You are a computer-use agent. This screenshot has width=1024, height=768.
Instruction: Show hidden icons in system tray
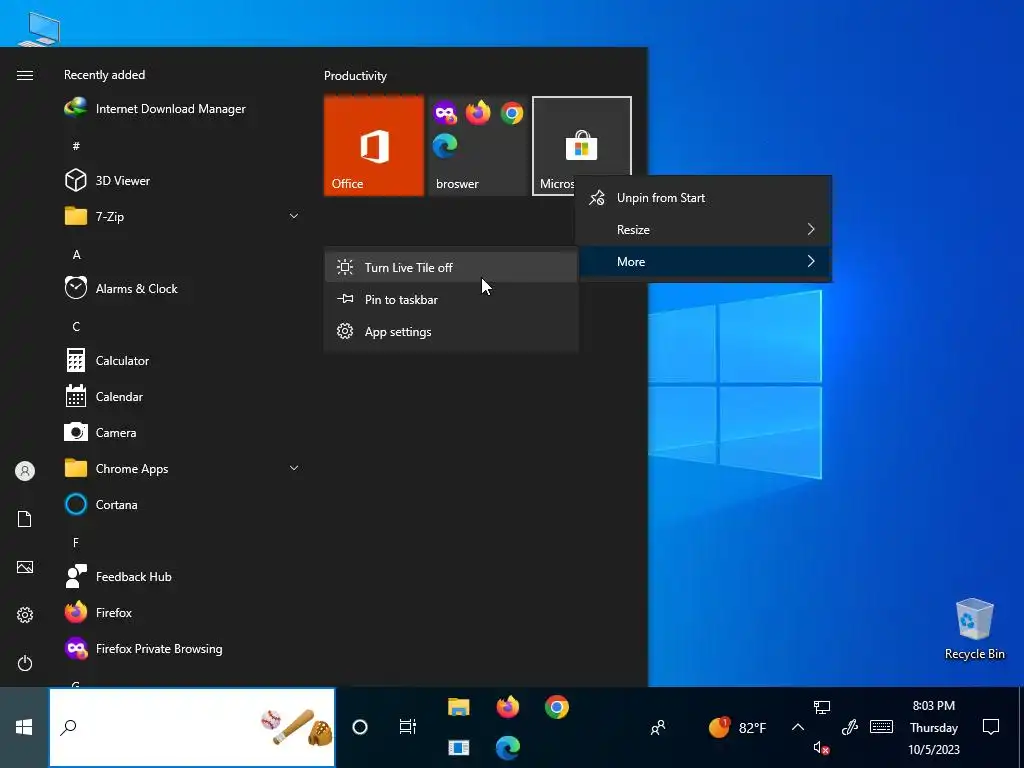[x=797, y=727]
